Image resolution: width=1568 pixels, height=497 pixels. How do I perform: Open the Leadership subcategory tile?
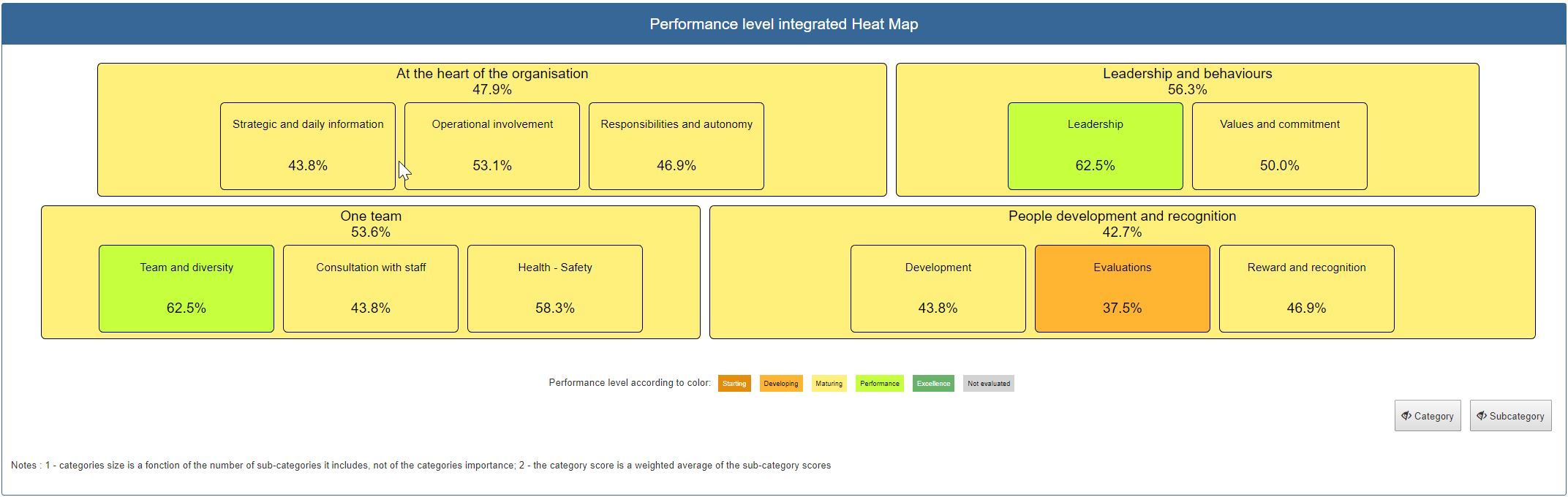[1096, 145]
